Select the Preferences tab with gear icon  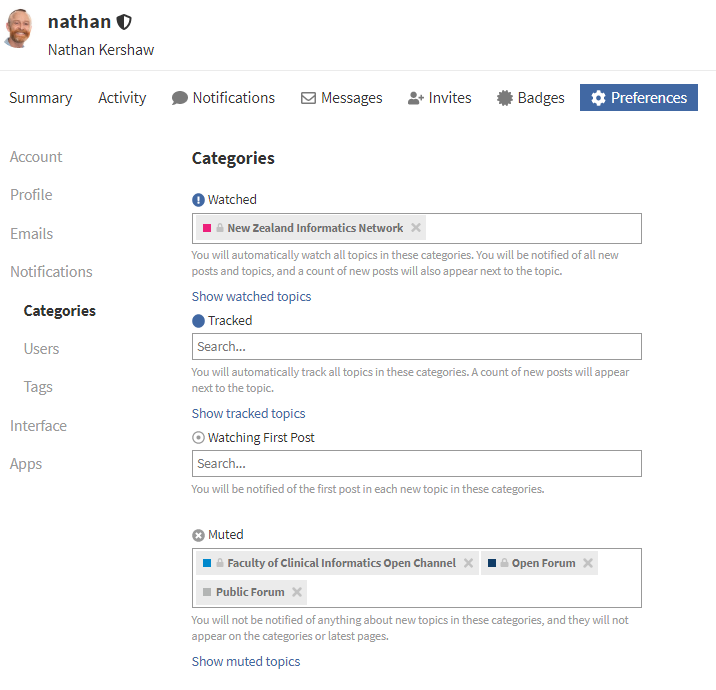pos(638,98)
